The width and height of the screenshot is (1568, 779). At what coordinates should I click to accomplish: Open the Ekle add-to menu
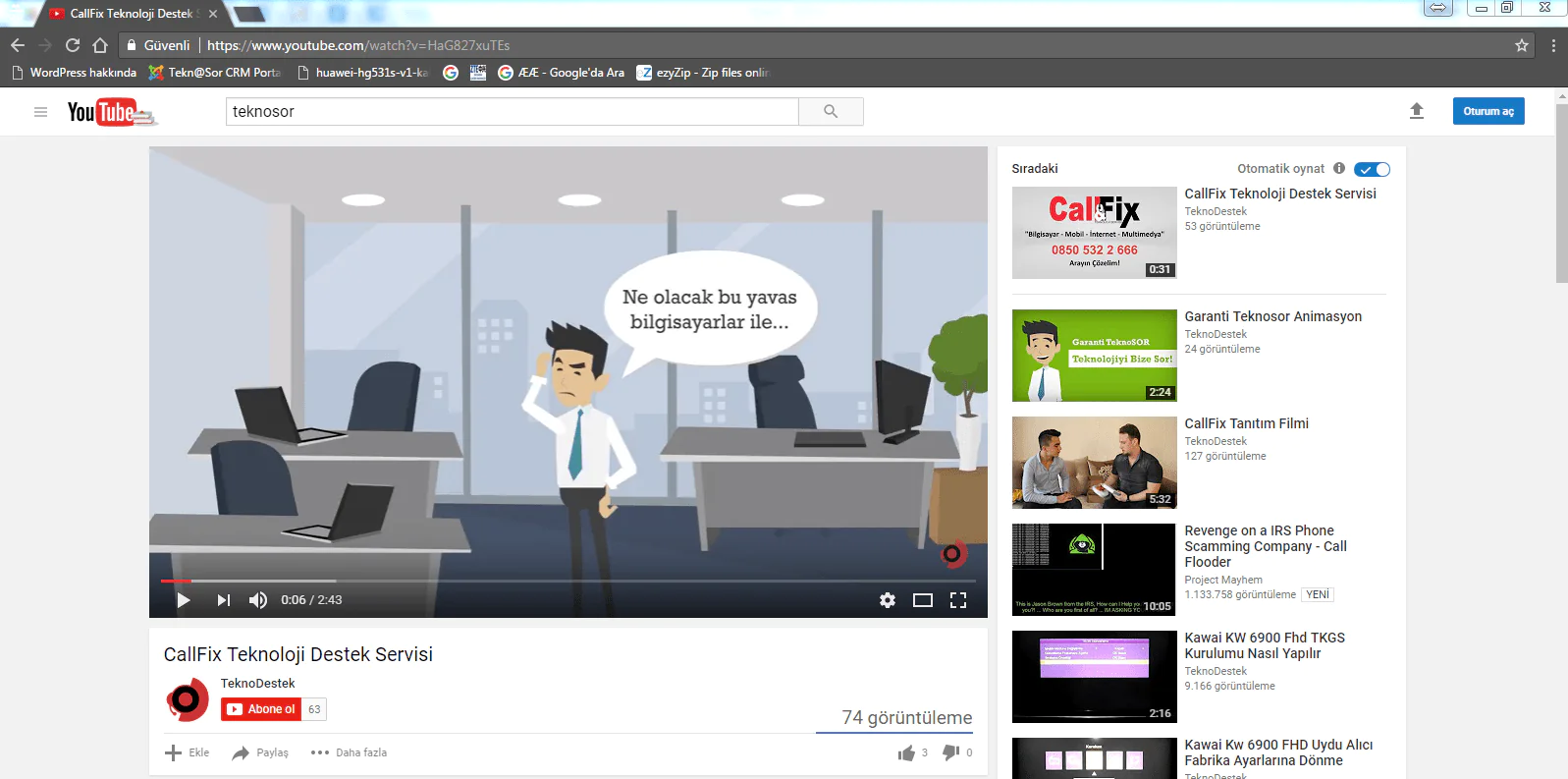click(x=187, y=752)
